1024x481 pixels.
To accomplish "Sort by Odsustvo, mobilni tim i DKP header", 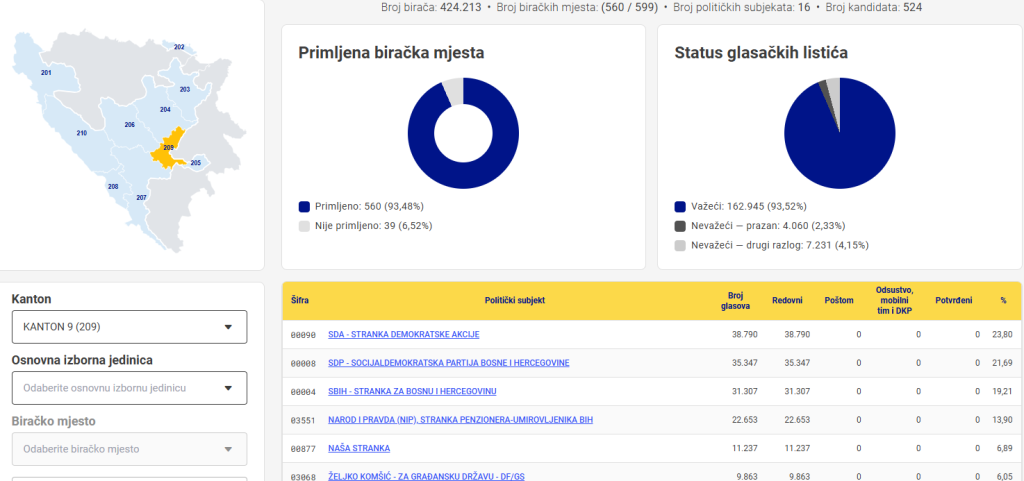I will click(x=894, y=300).
